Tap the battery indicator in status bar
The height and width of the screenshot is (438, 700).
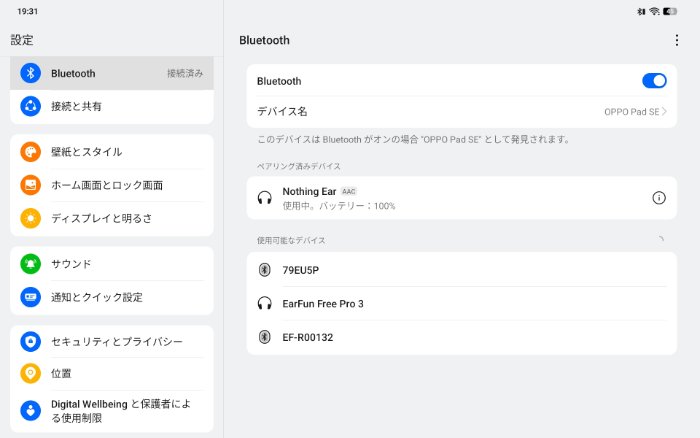click(684, 11)
